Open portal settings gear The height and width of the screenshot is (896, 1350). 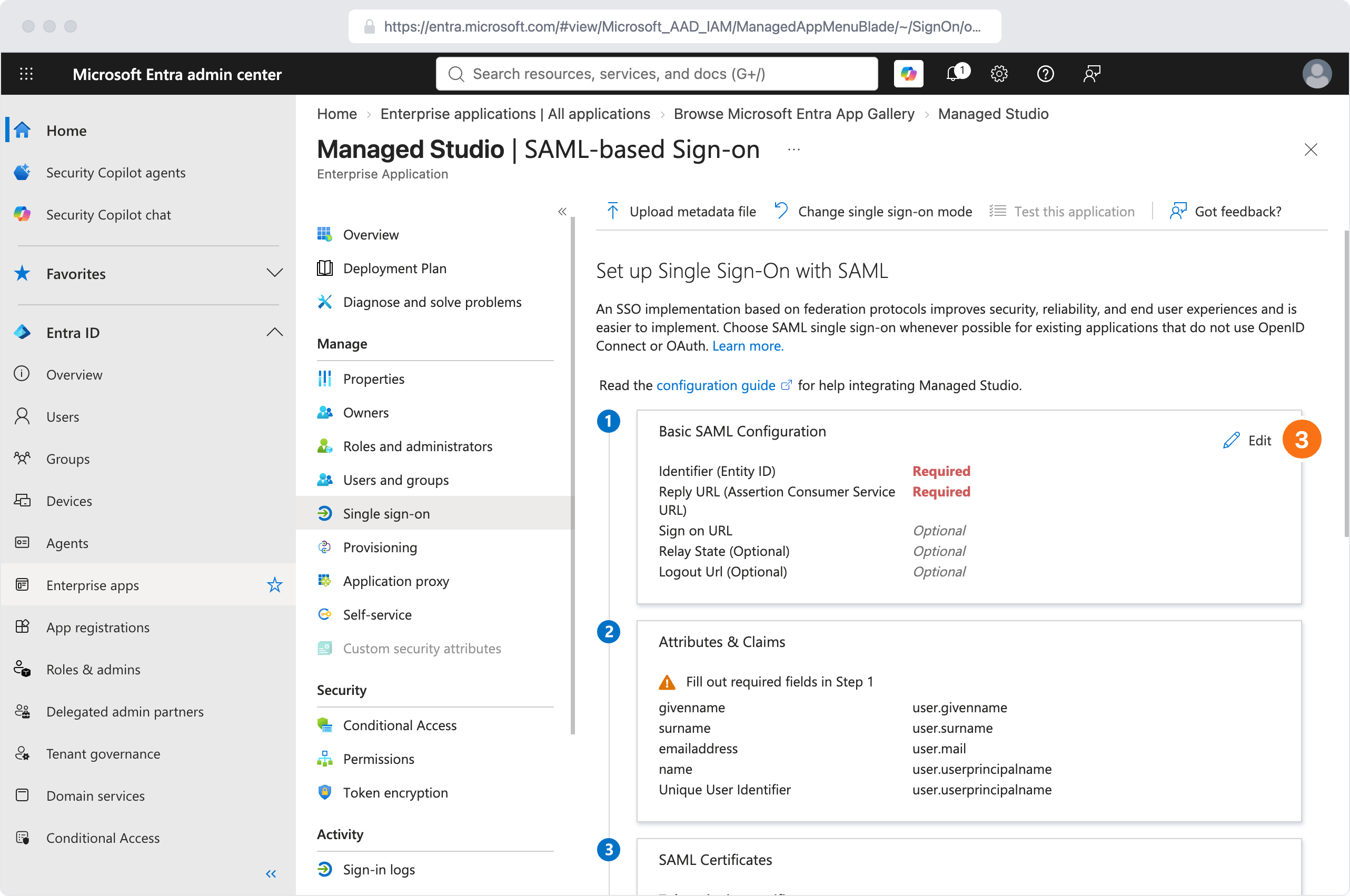click(999, 74)
